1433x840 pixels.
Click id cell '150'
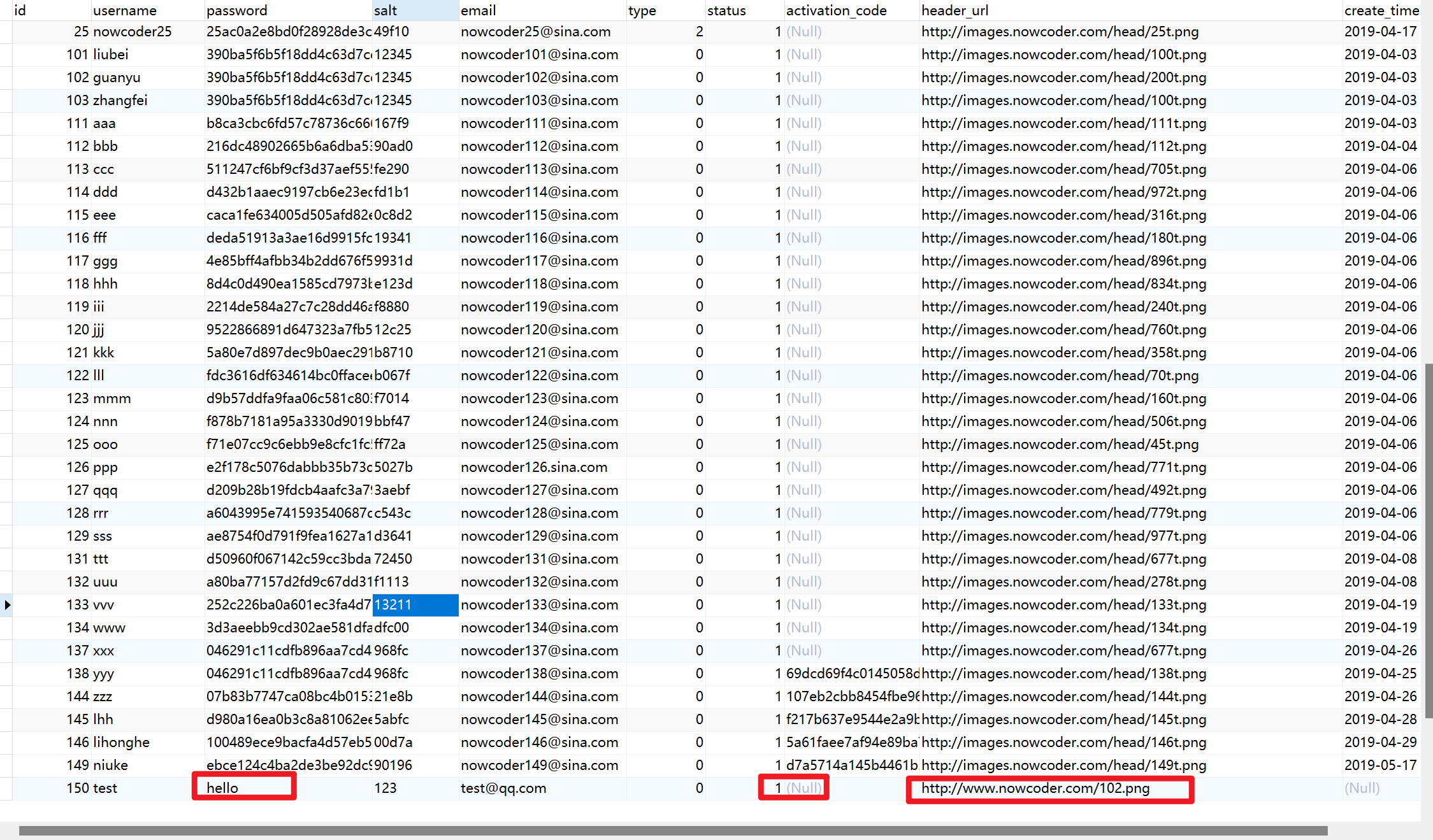pos(78,788)
